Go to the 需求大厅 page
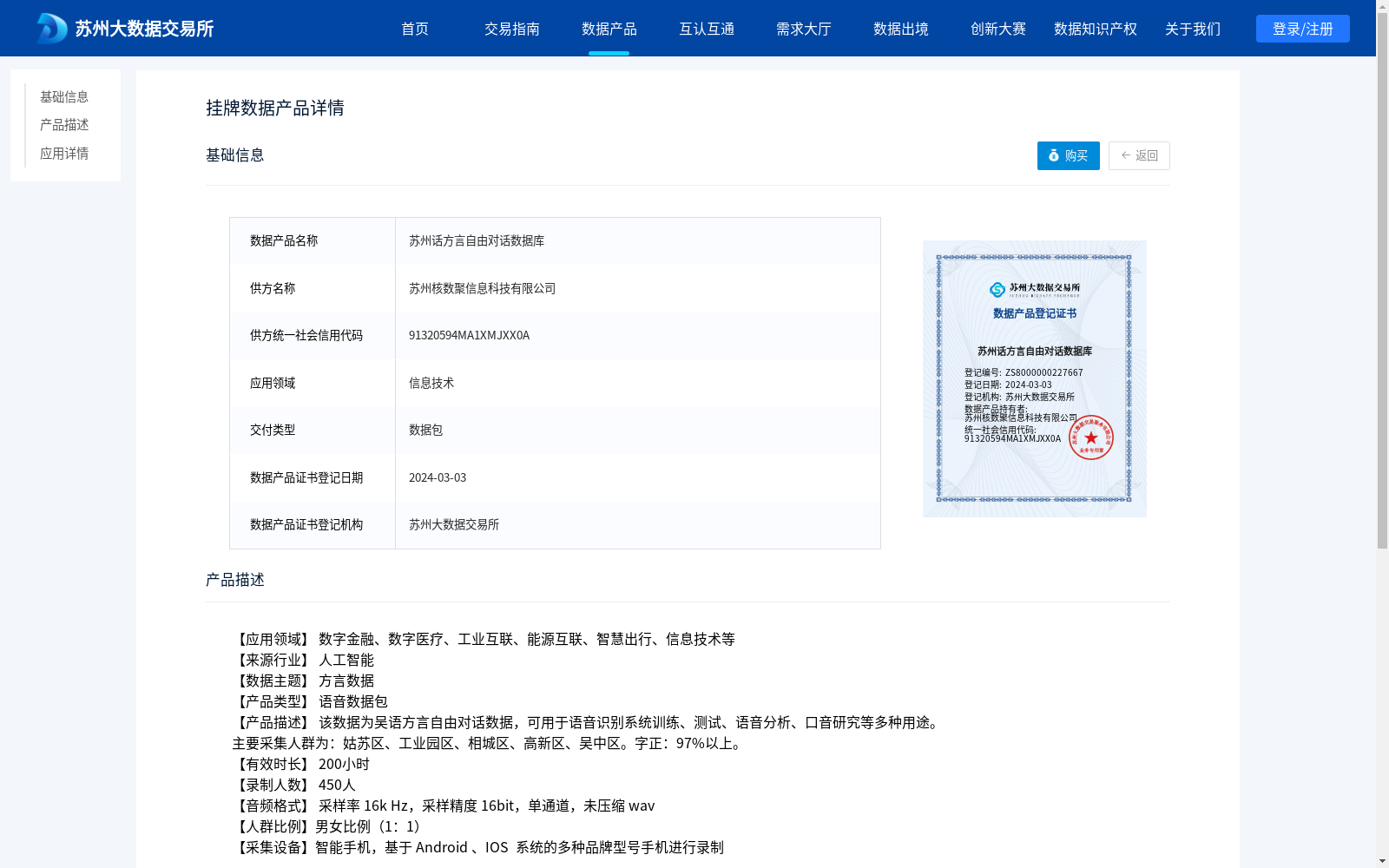 coord(804,29)
